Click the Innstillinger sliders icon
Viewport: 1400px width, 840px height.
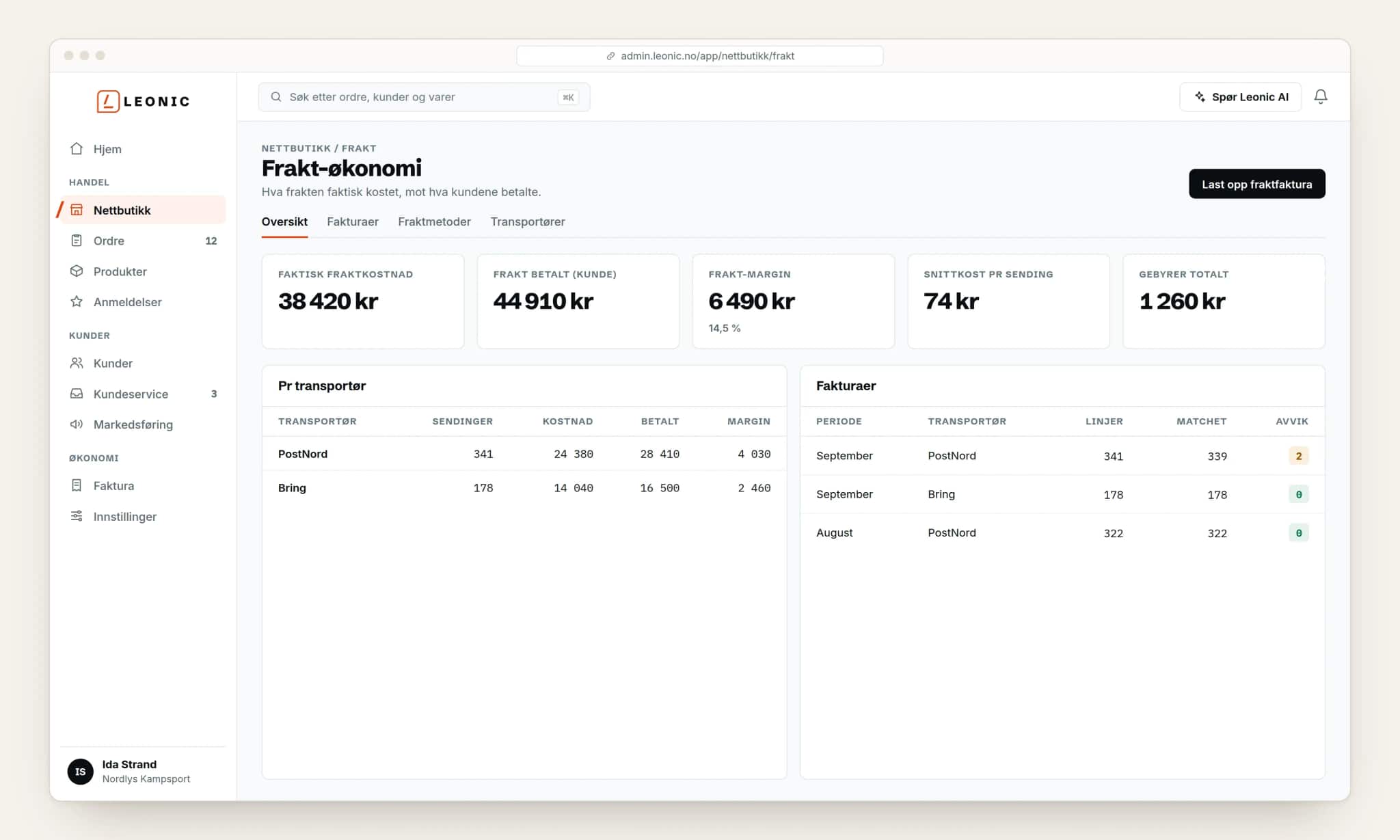click(77, 516)
